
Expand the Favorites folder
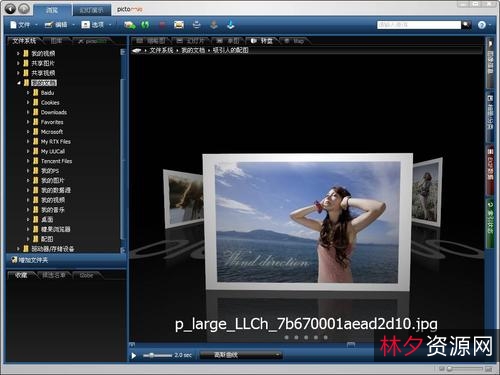pos(28,122)
